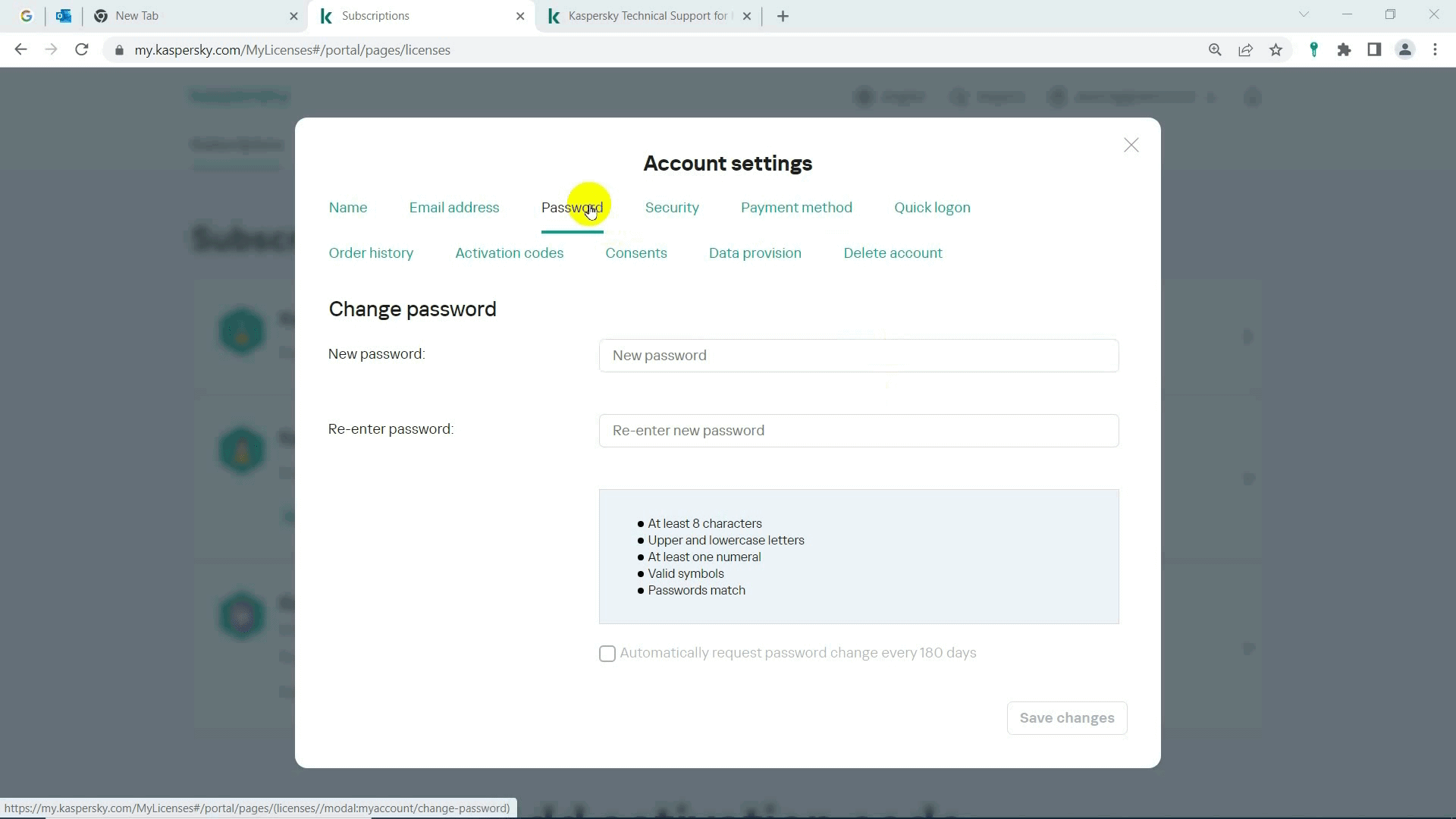Viewport: 1456px width, 819px height.
Task: Open Data provision tab
Action: click(x=755, y=253)
